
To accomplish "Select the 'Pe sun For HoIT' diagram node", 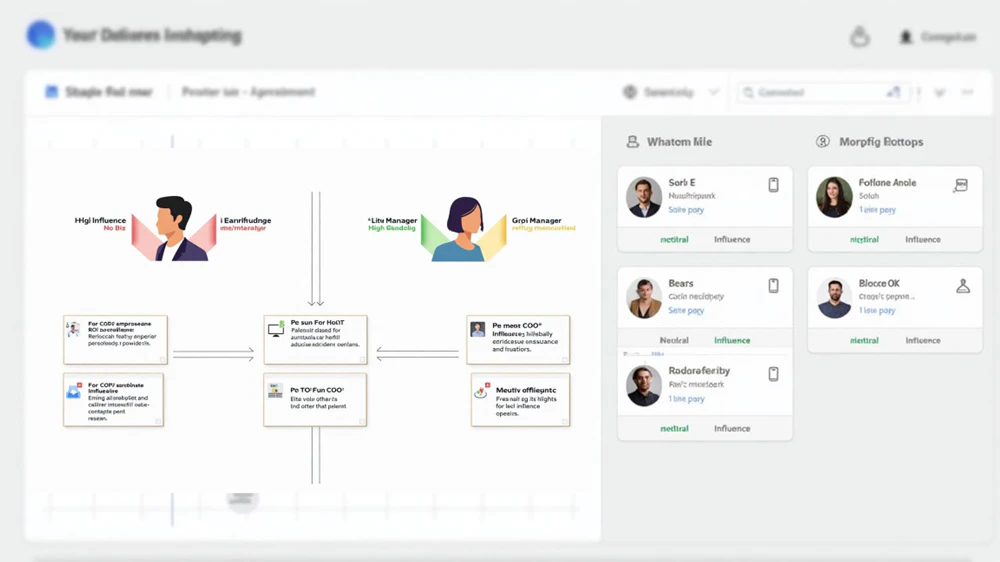I will (316, 339).
